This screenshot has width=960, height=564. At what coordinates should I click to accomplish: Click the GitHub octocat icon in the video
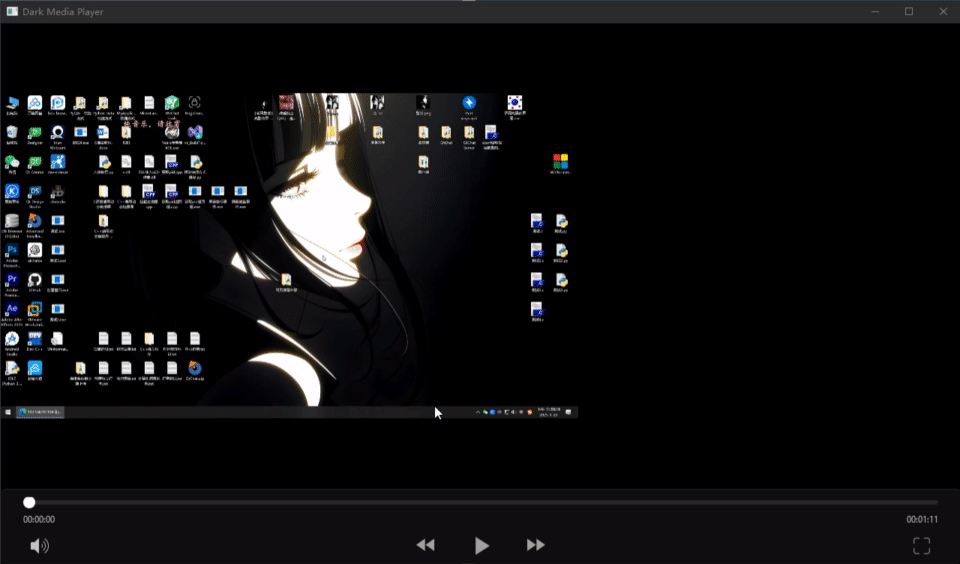pyautogui.click(x=34, y=280)
